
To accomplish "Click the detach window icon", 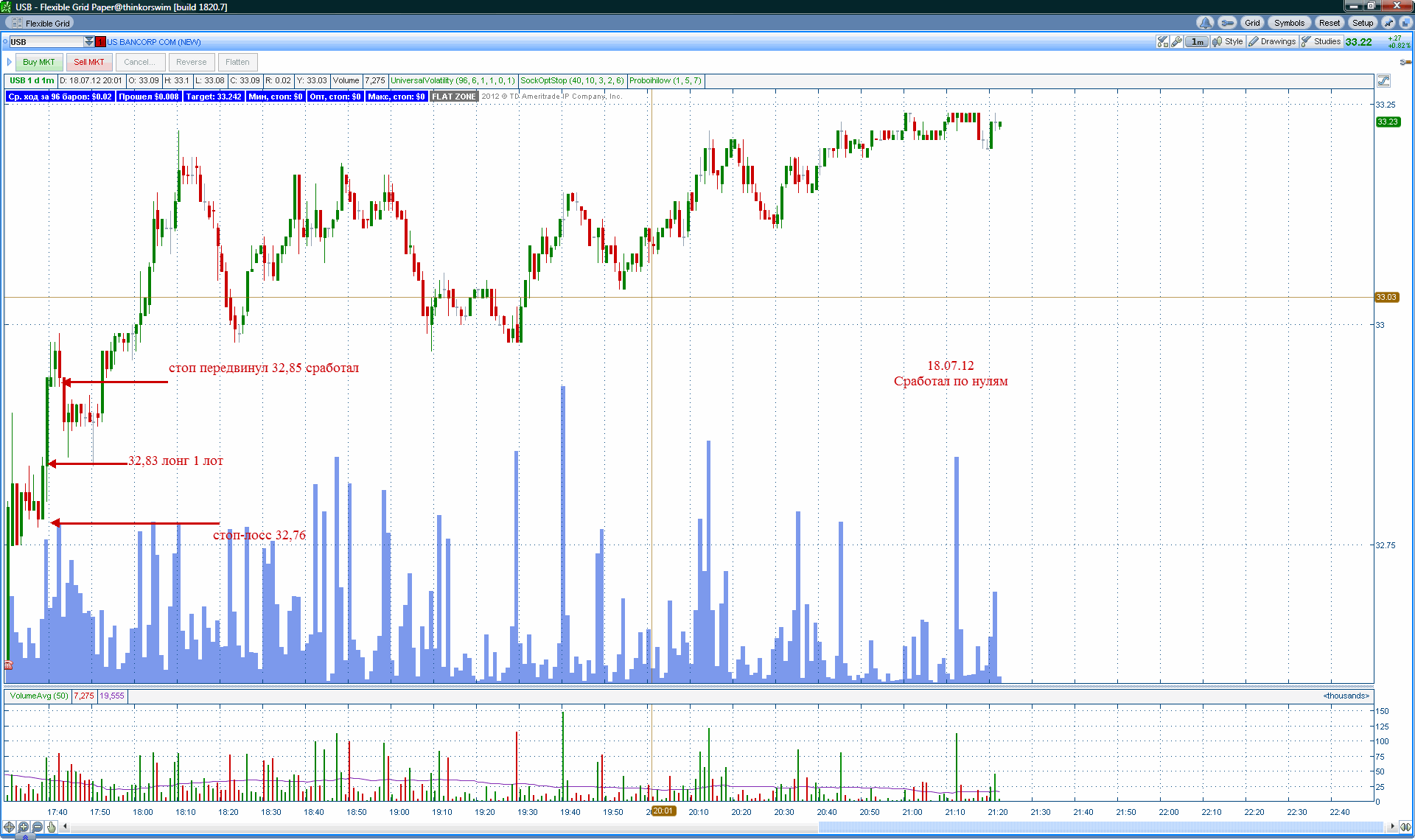I will 1405,23.
